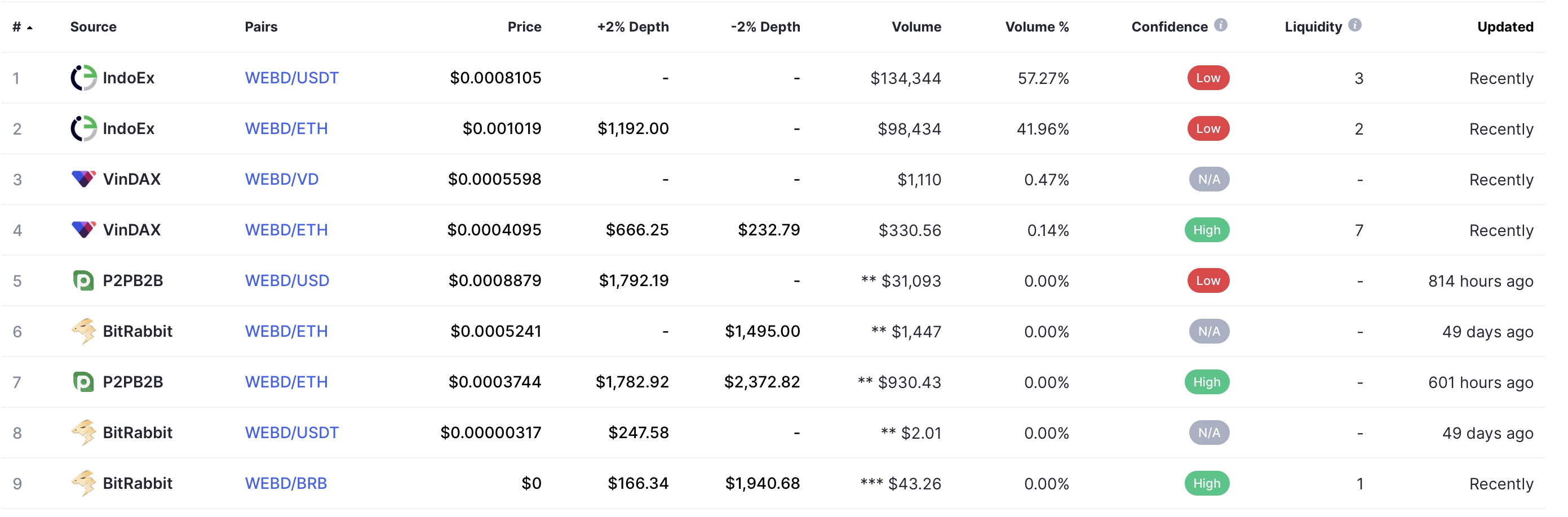Click the BitRabbit logo in row 6
The image size is (1568, 517).
pyautogui.click(x=83, y=331)
